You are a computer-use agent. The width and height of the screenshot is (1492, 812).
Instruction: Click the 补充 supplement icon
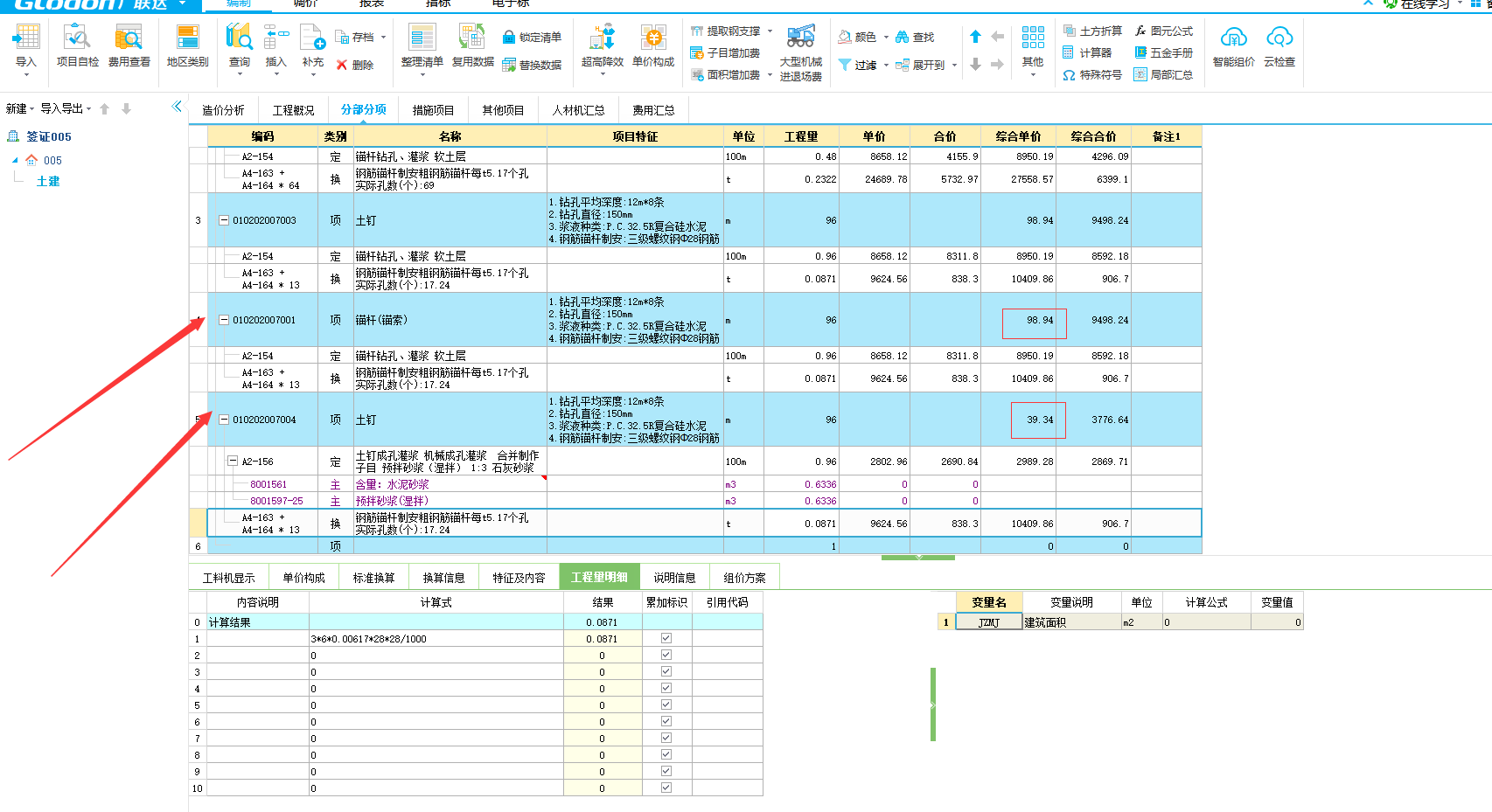click(312, 38)
